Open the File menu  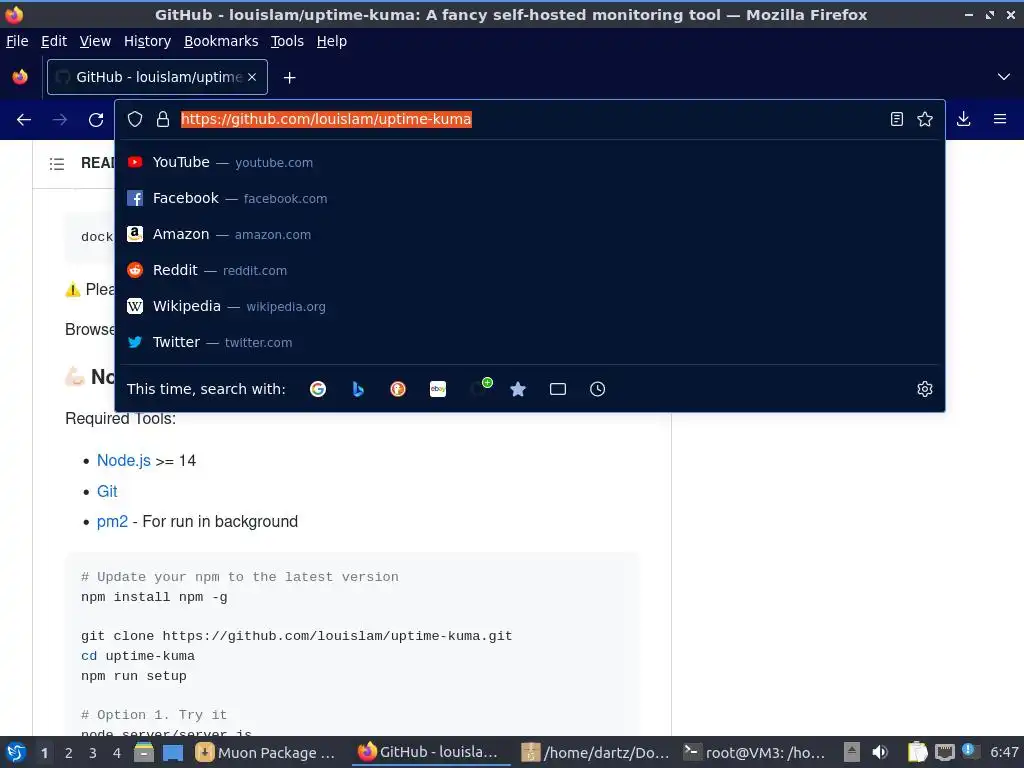click(17, 41)
